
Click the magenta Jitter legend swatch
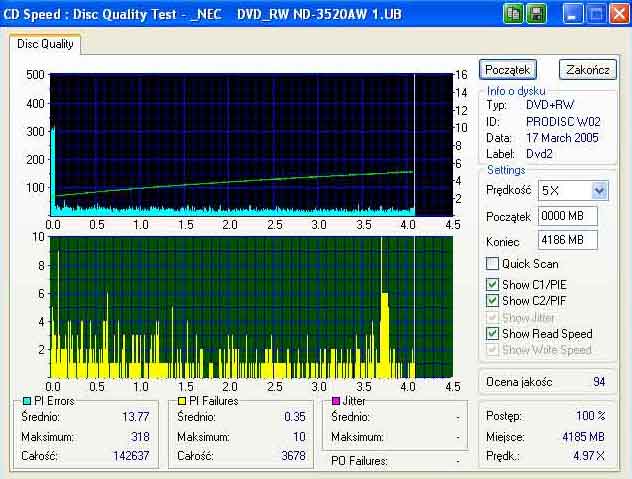336,401
